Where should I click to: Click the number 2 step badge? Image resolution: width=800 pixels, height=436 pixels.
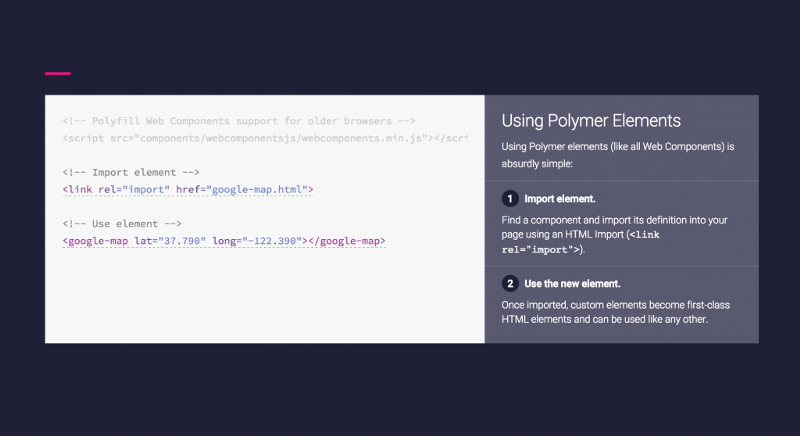[x=510, y=283]
